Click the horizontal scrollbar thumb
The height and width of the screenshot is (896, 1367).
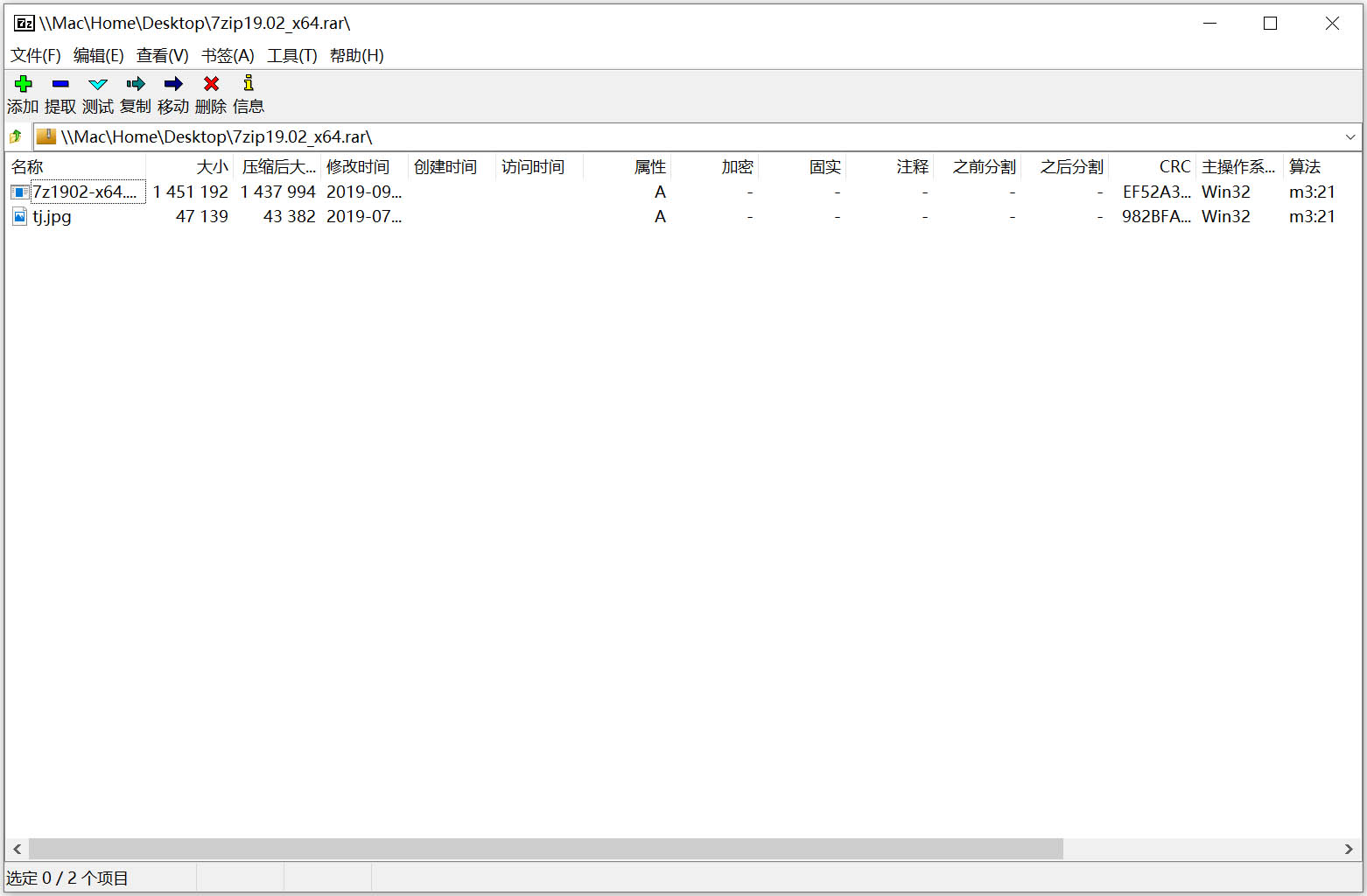coord(546,849)
